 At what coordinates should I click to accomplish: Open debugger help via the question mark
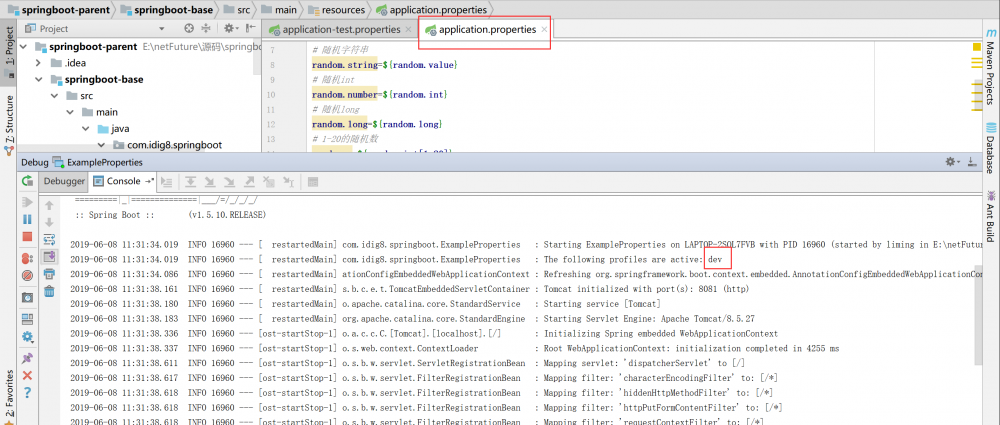click(x=27, y=392)
